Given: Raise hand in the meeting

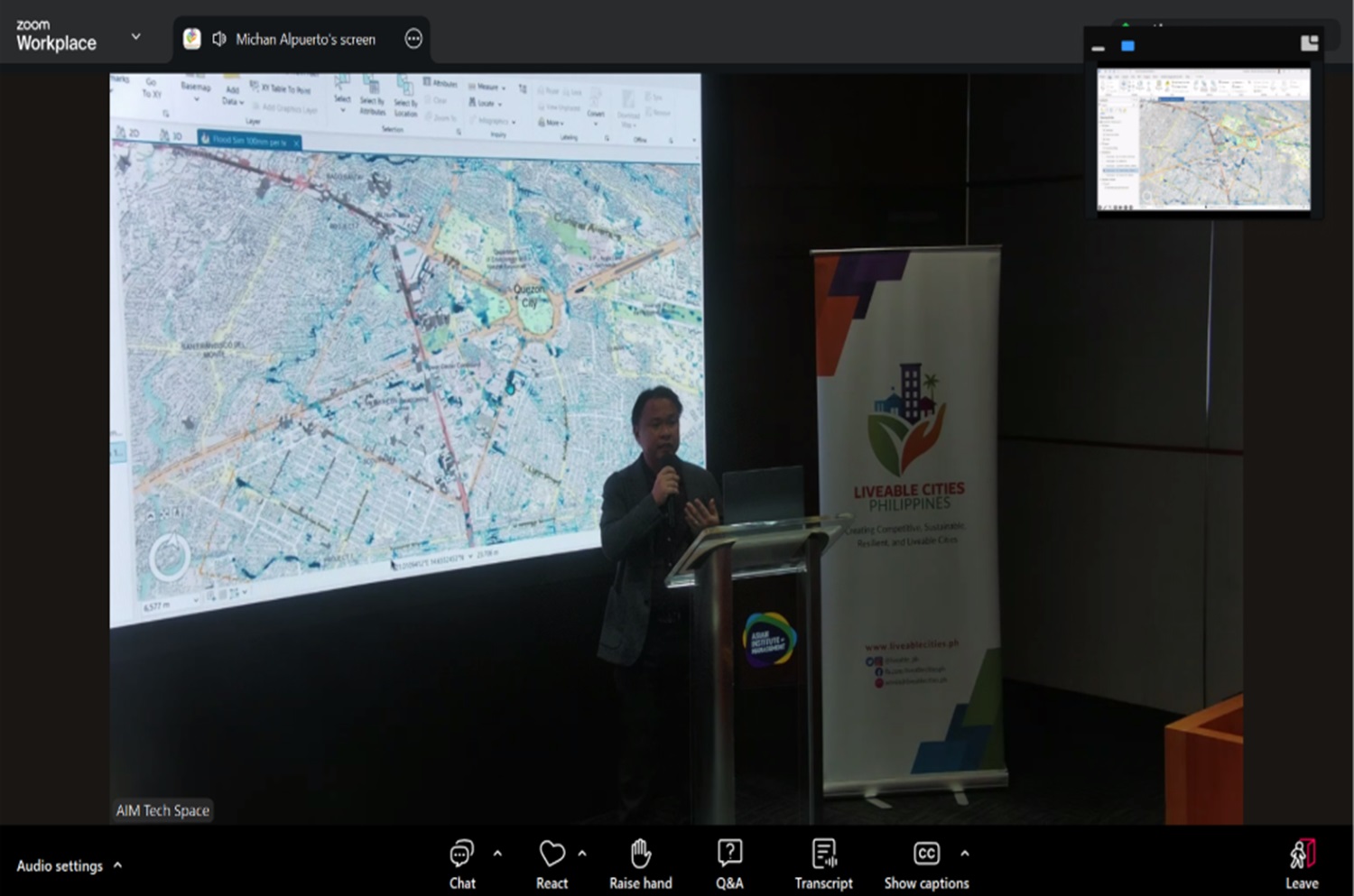Looking at the screenshot, I should pyautogui.click(x=640, y=864).
